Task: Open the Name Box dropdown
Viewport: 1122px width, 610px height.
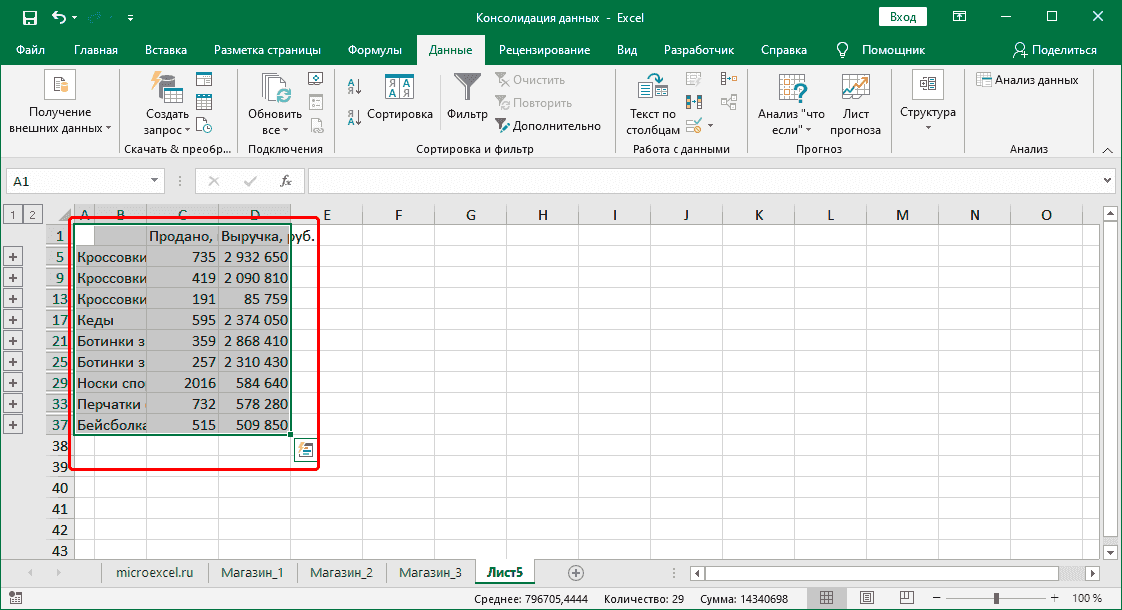Action: click(155, 181)
